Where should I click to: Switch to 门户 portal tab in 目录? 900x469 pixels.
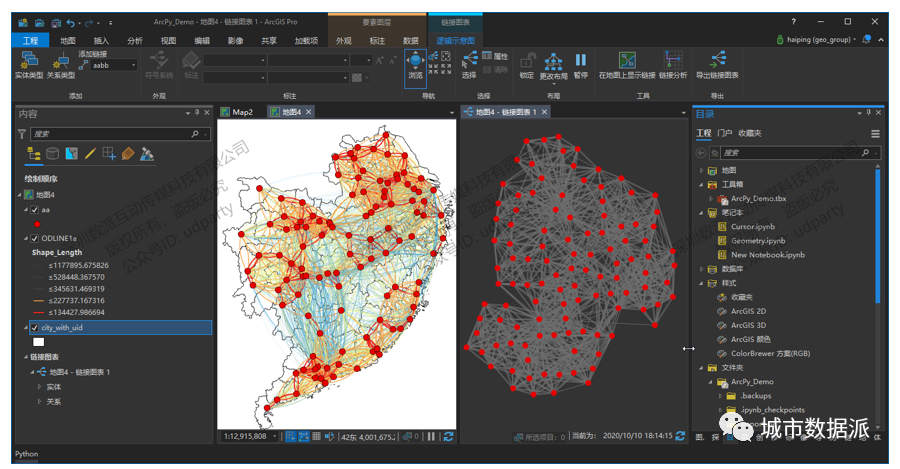tap(724, 133)
